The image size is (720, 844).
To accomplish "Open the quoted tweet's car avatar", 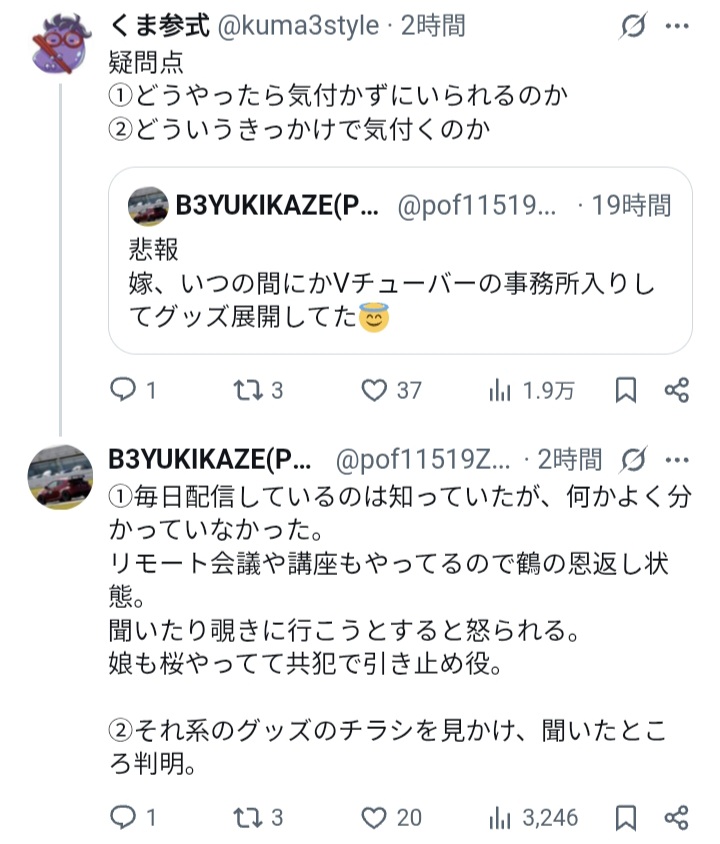I will [x=148, y=207].
